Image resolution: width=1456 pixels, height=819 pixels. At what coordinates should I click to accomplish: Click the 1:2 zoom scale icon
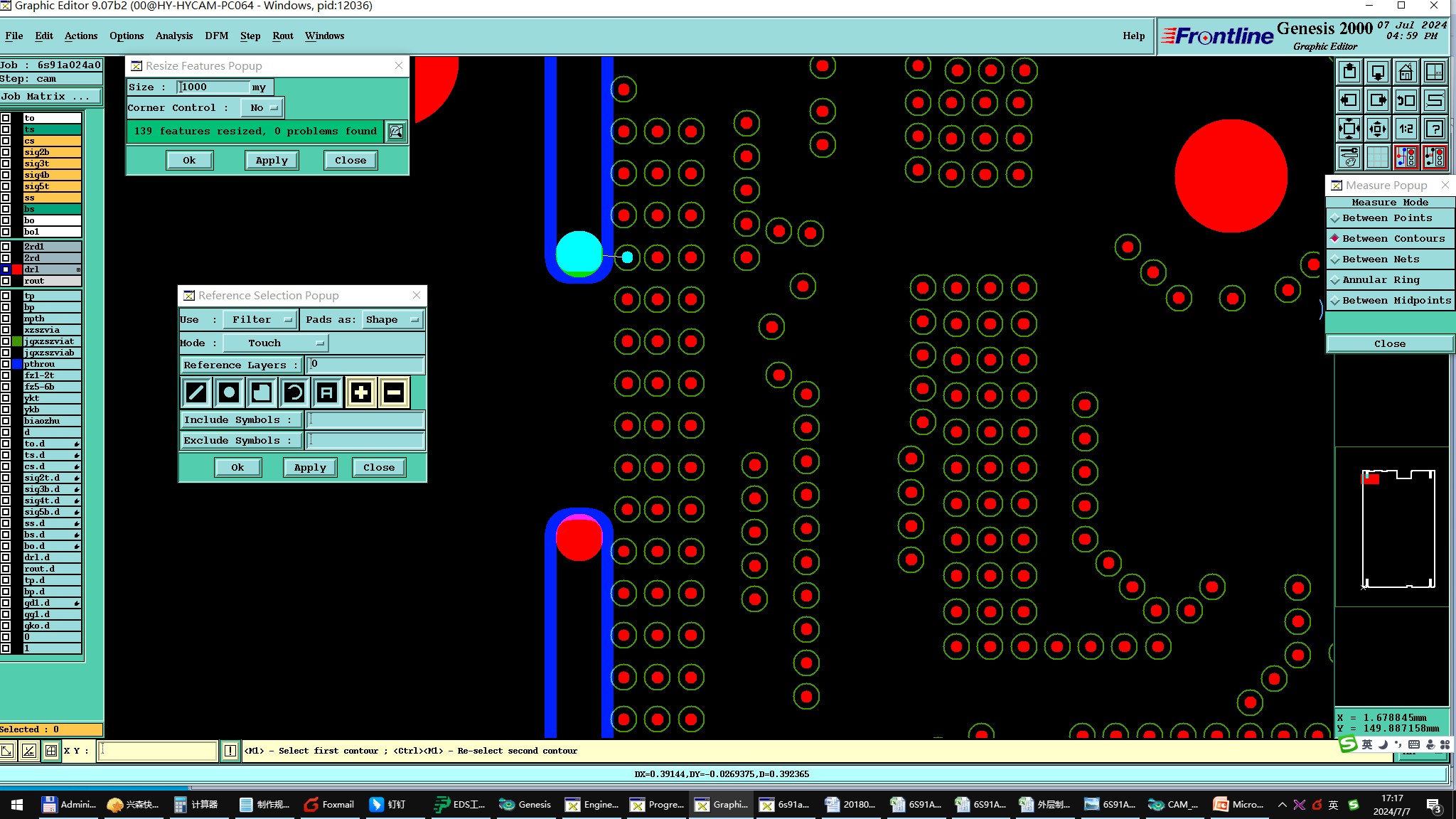[x=1406, y=129]
